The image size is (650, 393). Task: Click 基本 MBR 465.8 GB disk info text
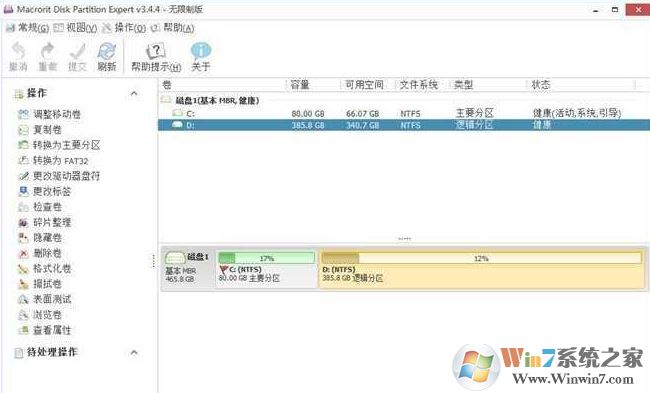tap(180, 275)
